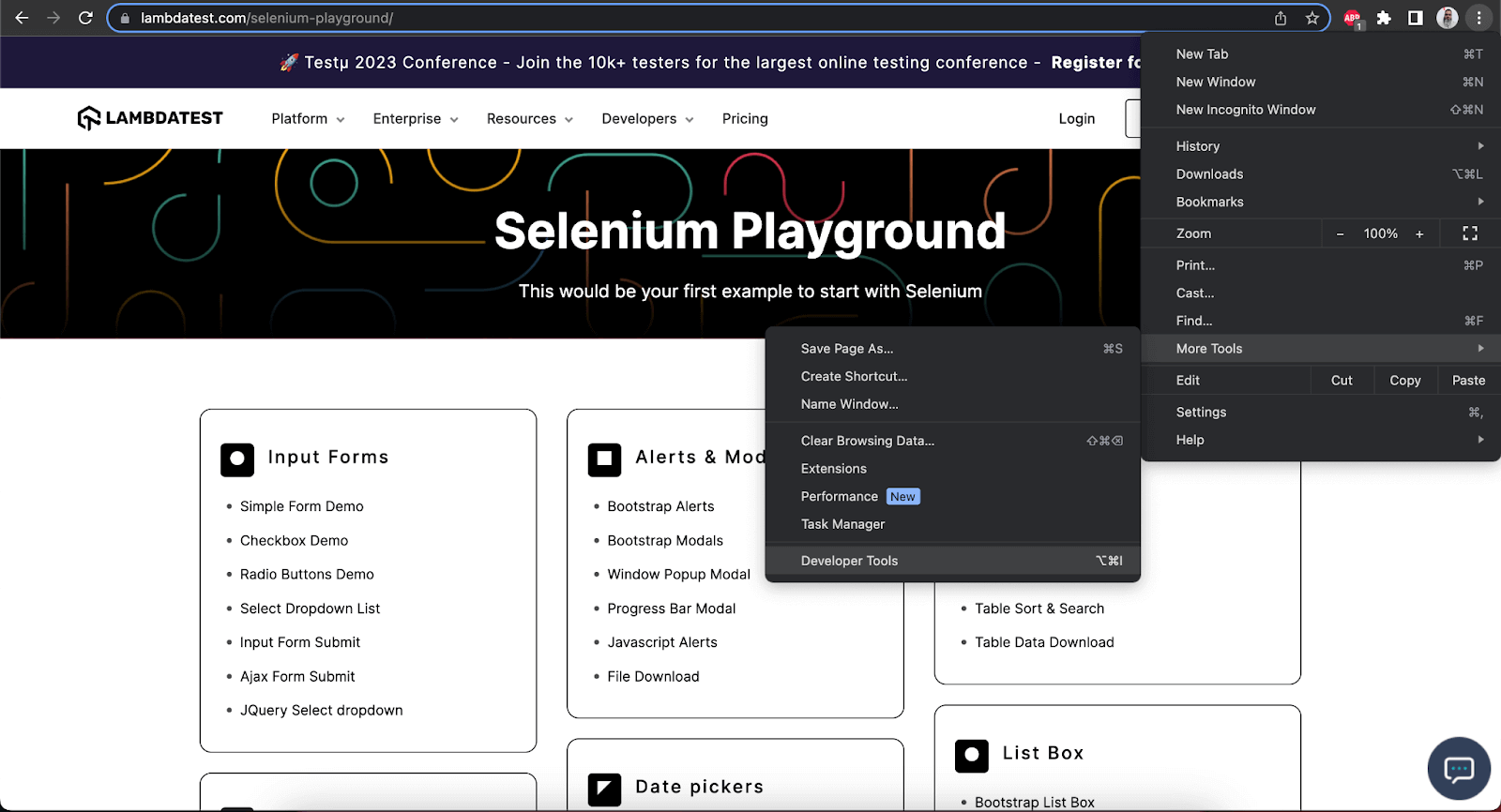The height and width of the screenshot is (812, 1501).
Task: Open Task Manager
Action: tap(953, 524)
